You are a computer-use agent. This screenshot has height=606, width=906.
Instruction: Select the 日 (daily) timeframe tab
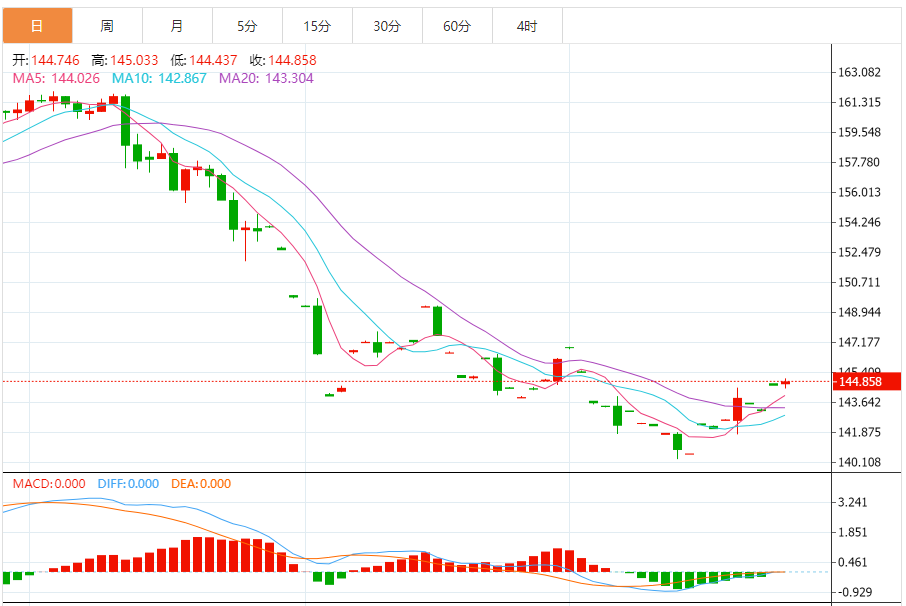click(38, 26)
